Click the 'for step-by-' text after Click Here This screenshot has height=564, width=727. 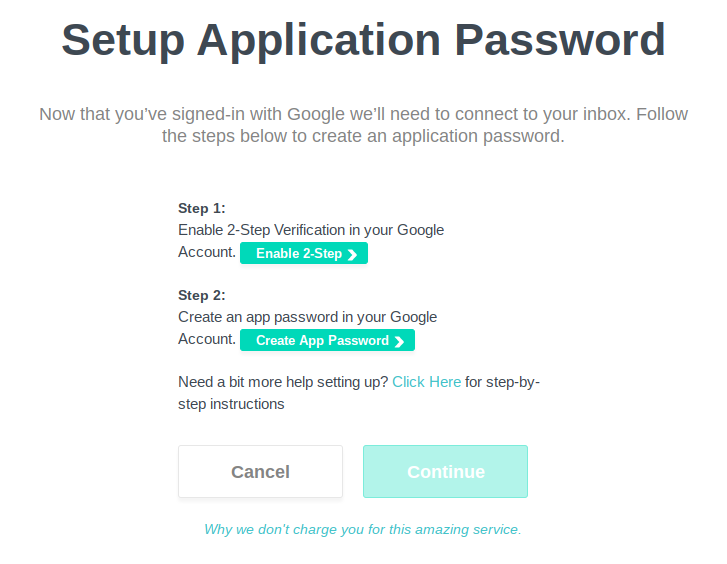pyautogui.click(x=502, y=382)
